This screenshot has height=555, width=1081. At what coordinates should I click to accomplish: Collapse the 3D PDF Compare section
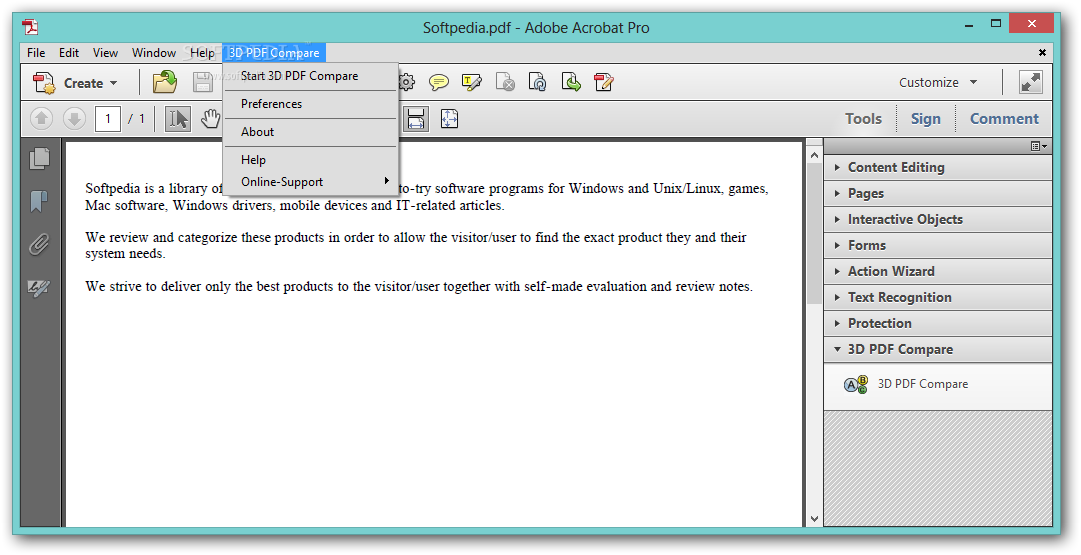(938, 350)
